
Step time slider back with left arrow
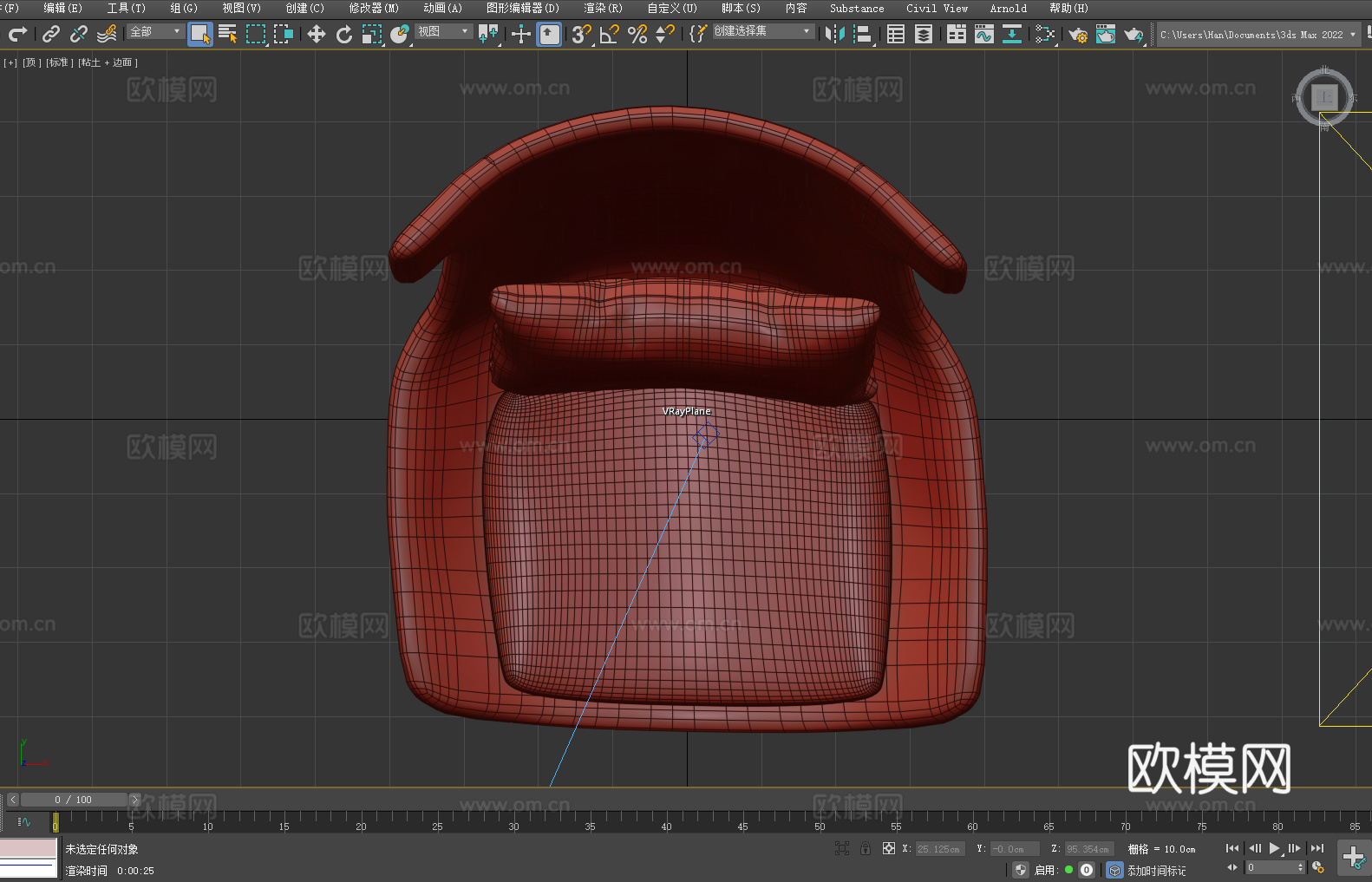click(12, 800)
